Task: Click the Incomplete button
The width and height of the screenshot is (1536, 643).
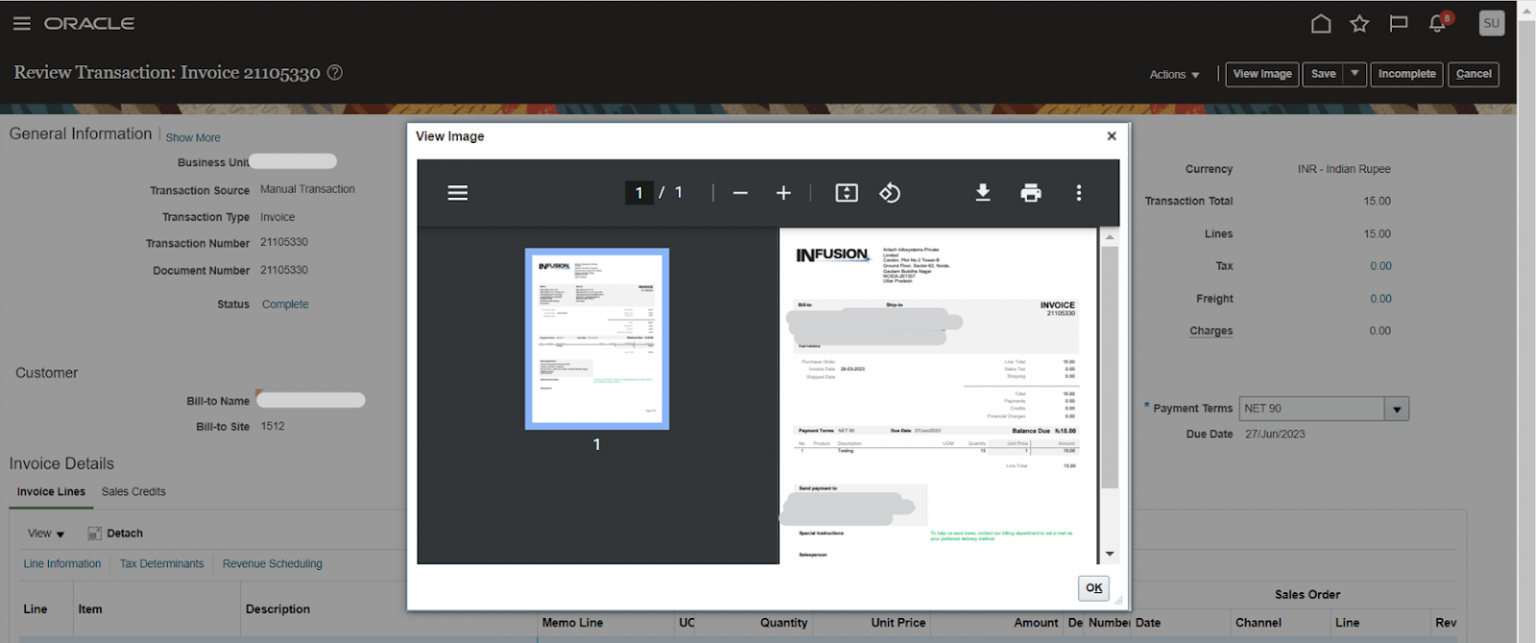Action: [x=1406, y=74]
